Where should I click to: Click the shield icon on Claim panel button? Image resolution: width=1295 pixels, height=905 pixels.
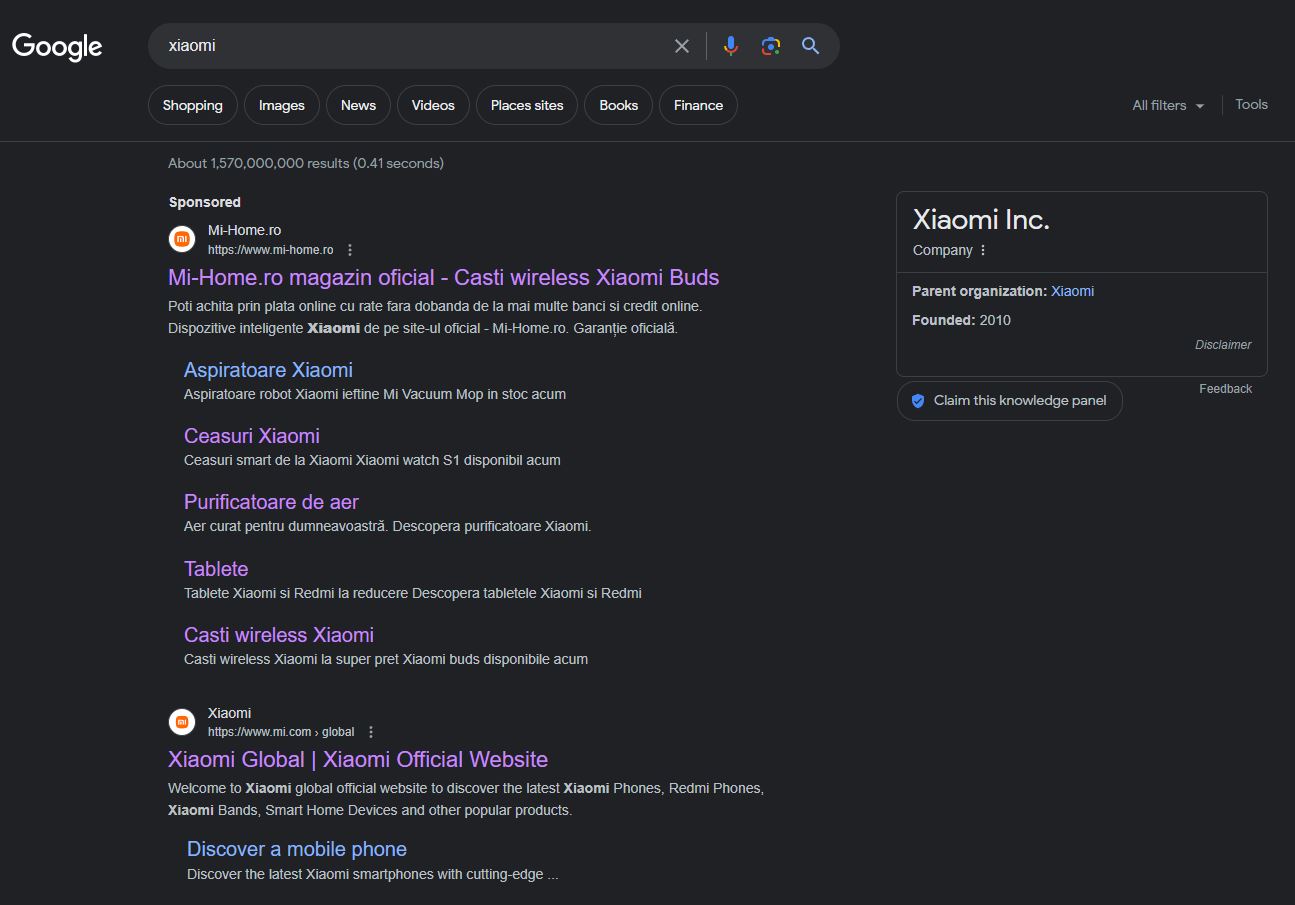coord(918,401)
